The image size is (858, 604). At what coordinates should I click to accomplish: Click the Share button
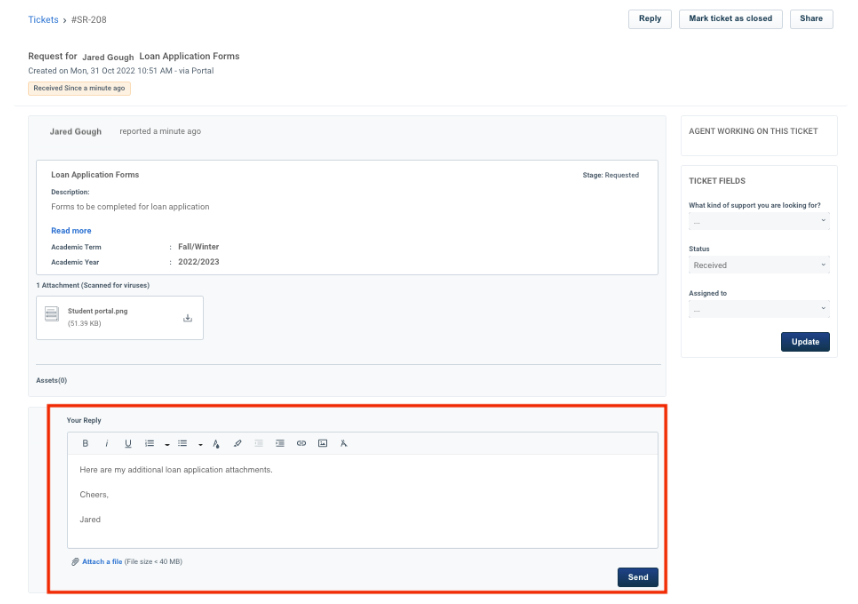810,18
